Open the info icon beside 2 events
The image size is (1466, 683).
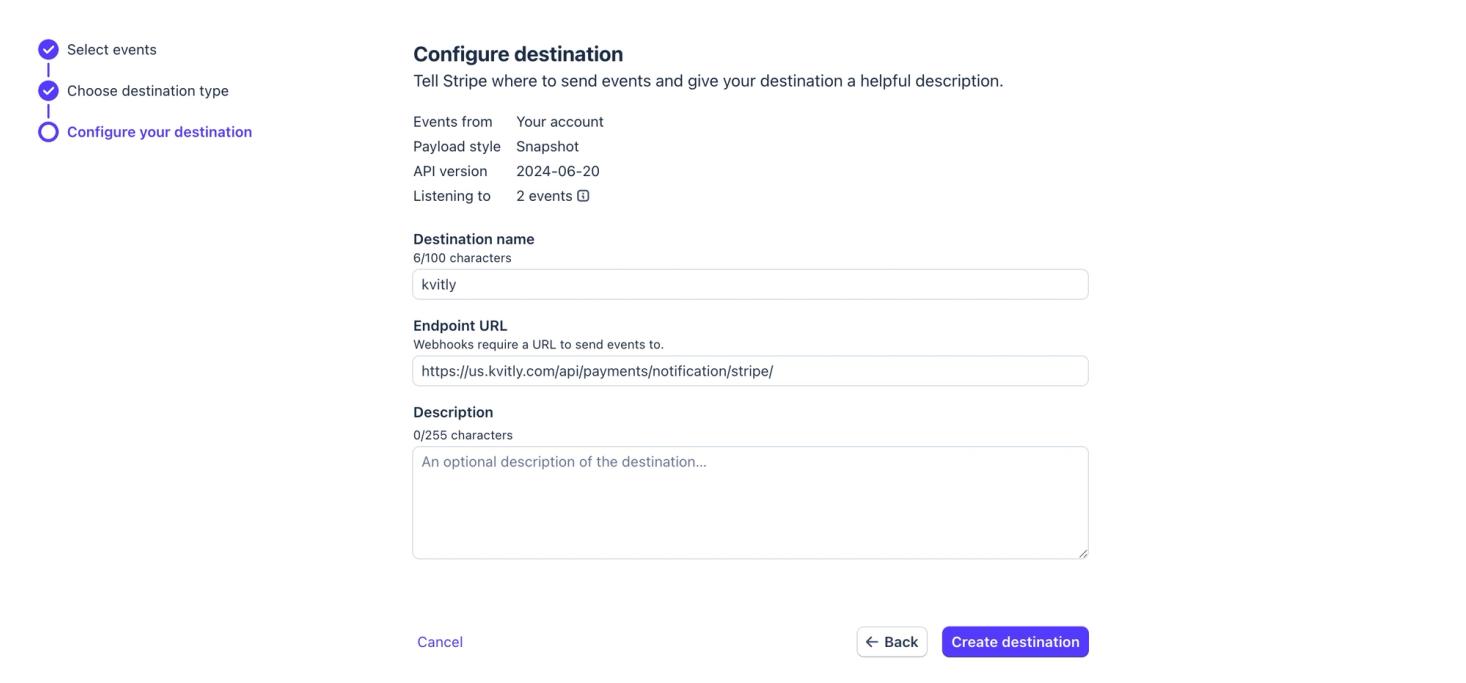click(583, 196)
